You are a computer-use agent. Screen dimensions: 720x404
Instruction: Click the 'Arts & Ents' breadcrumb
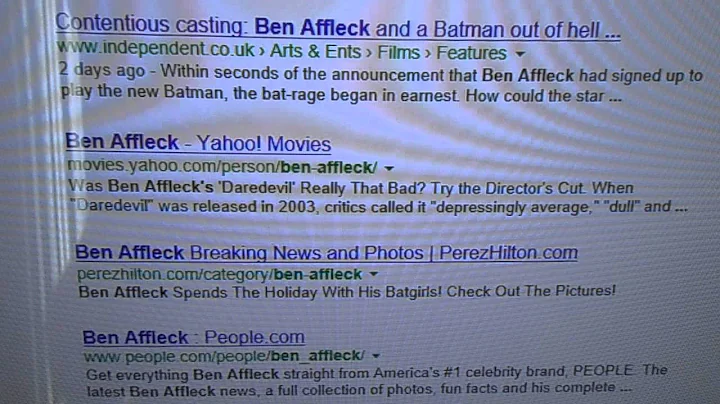coord(315,51)
